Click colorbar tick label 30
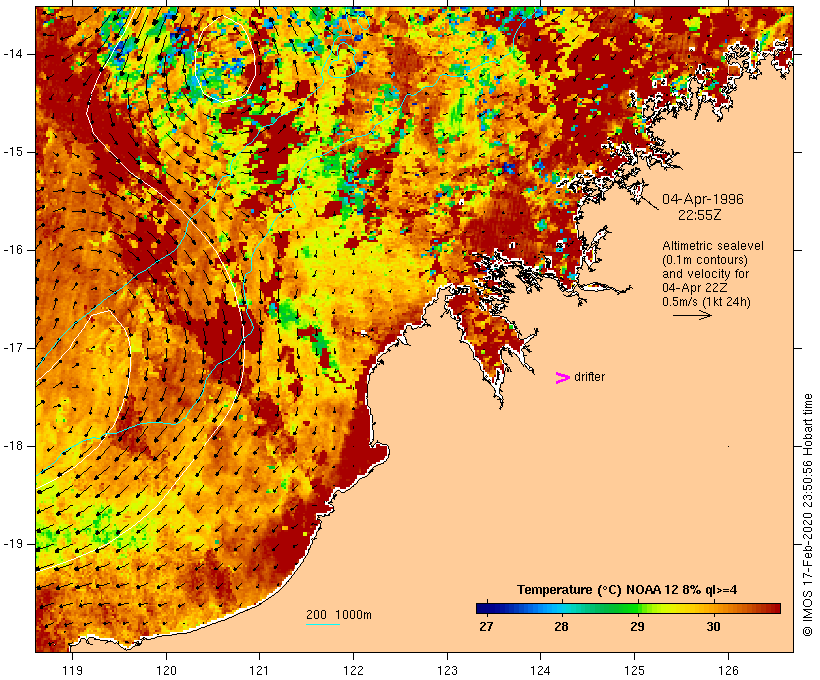Viewport: 820px width, 680px height. pyautogui.click(x=713, y=627)
